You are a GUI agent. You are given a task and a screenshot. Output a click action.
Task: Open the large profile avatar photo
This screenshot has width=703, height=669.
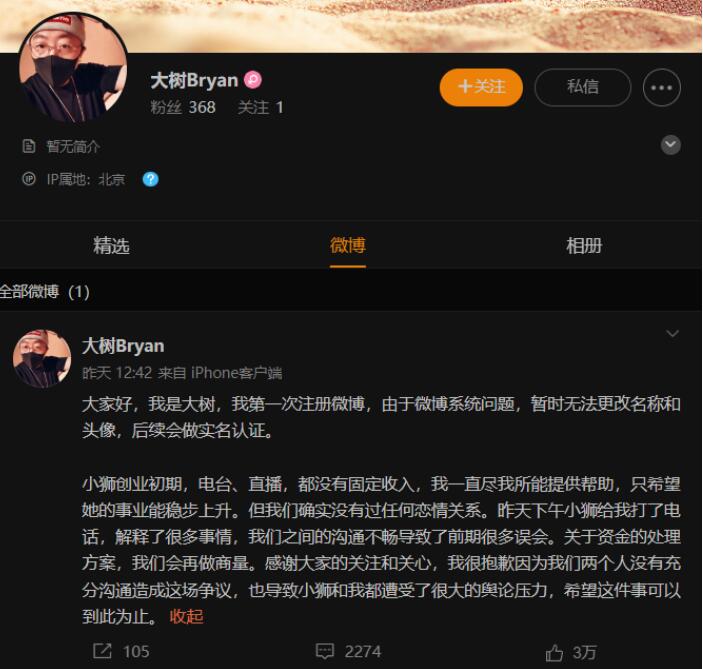73,68
